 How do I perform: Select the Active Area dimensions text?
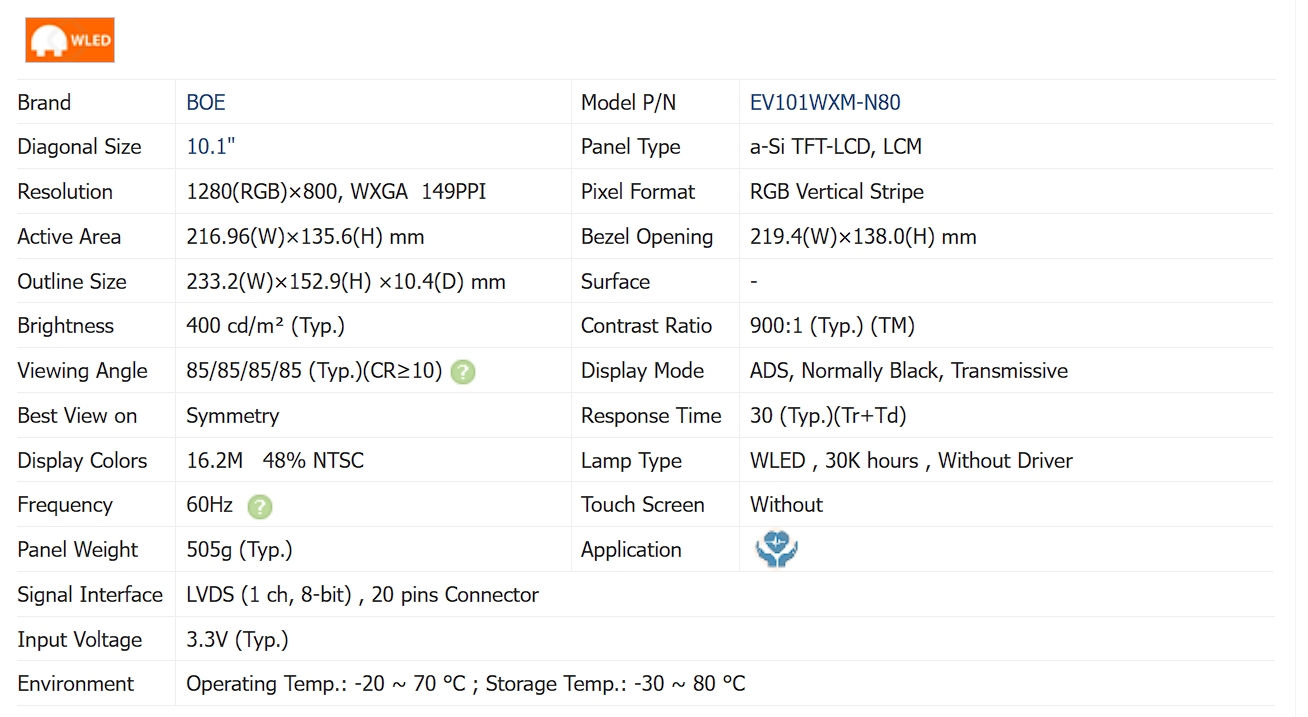coord(305,237)
